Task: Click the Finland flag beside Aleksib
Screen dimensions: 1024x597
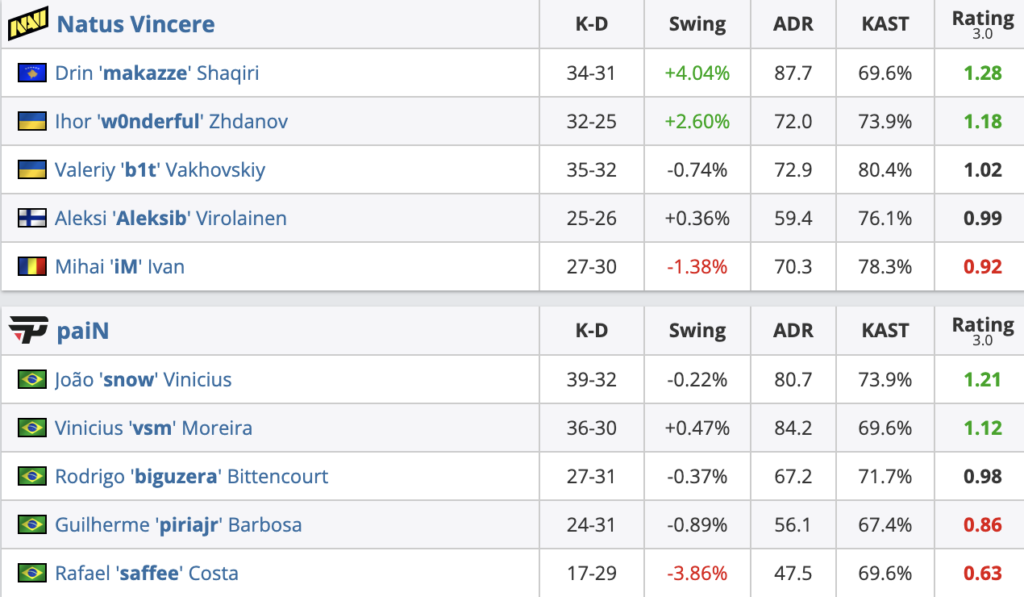Action: (32, 218)
